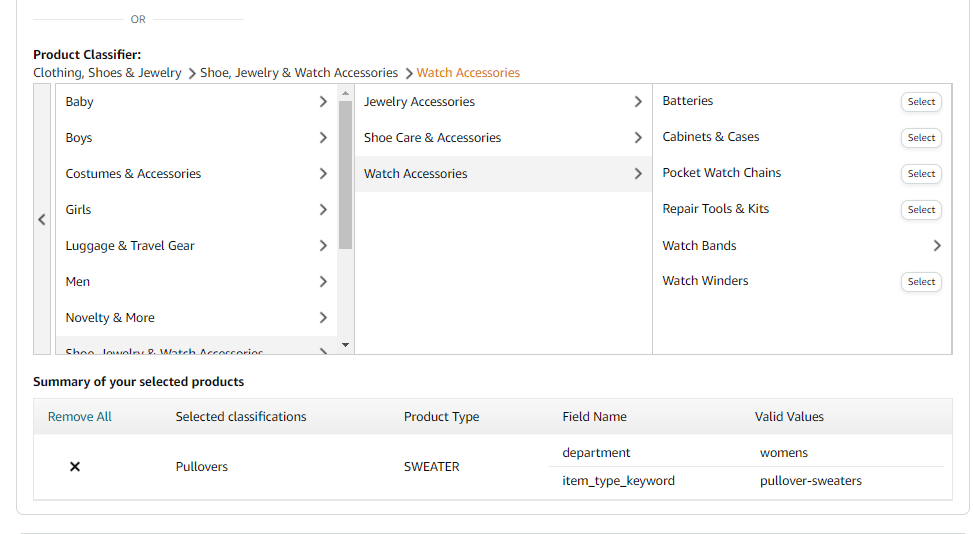Select Pocket Watch Chains classification
Viewport: 973px width, 534px height.
(921, 174)
